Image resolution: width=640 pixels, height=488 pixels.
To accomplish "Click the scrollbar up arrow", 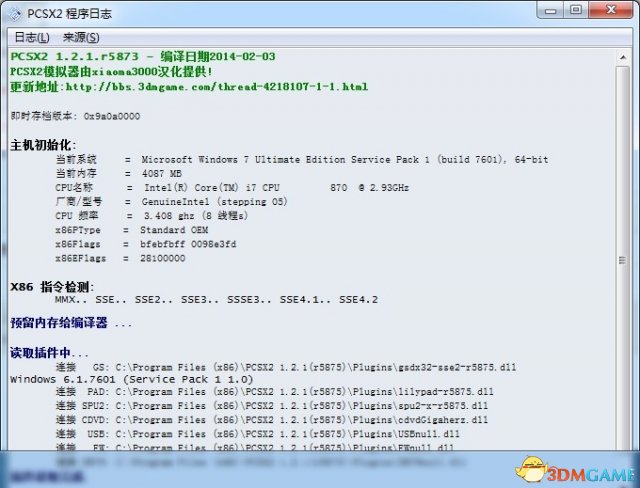I will pyautogui.click(x=623, y=57).
